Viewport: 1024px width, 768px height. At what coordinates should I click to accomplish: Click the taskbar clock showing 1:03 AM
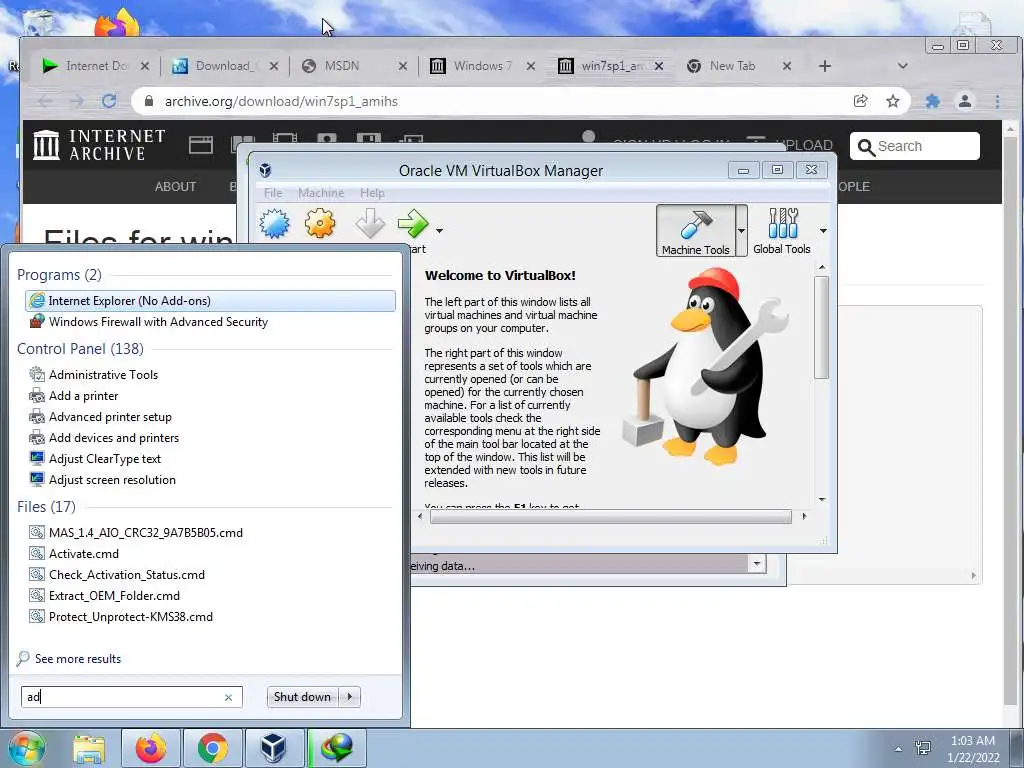coord(973,749)
